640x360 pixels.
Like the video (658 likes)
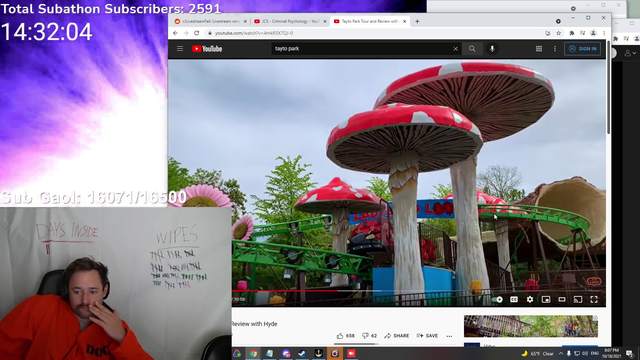coord(345,336)
